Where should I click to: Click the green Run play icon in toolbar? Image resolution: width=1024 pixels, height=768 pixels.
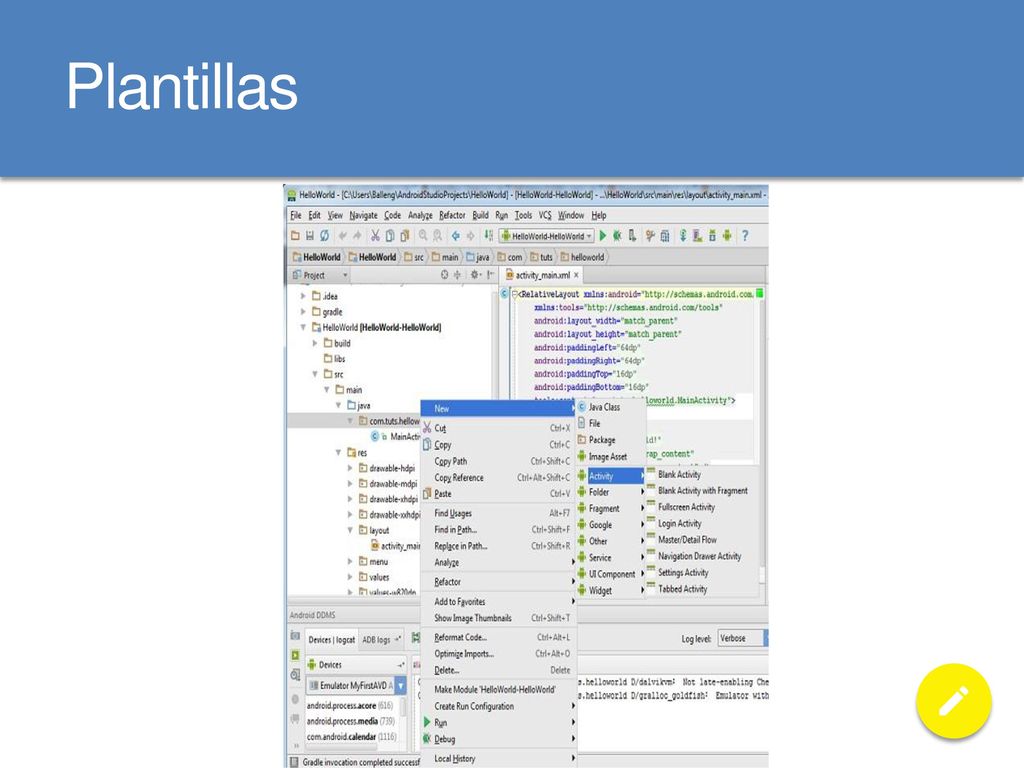tap(603, 236)
